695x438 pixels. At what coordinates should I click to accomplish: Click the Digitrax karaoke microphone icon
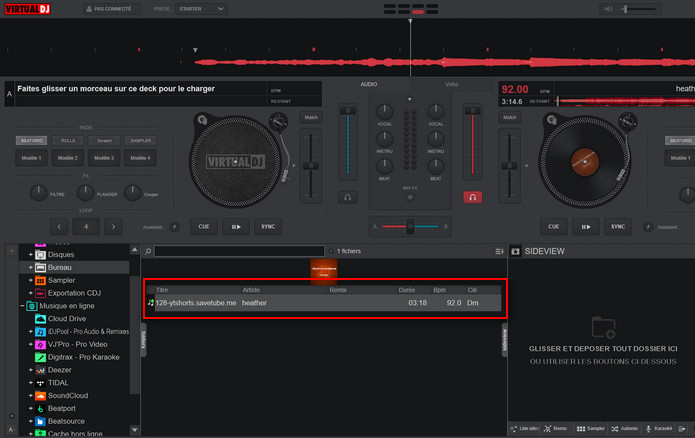40,357
